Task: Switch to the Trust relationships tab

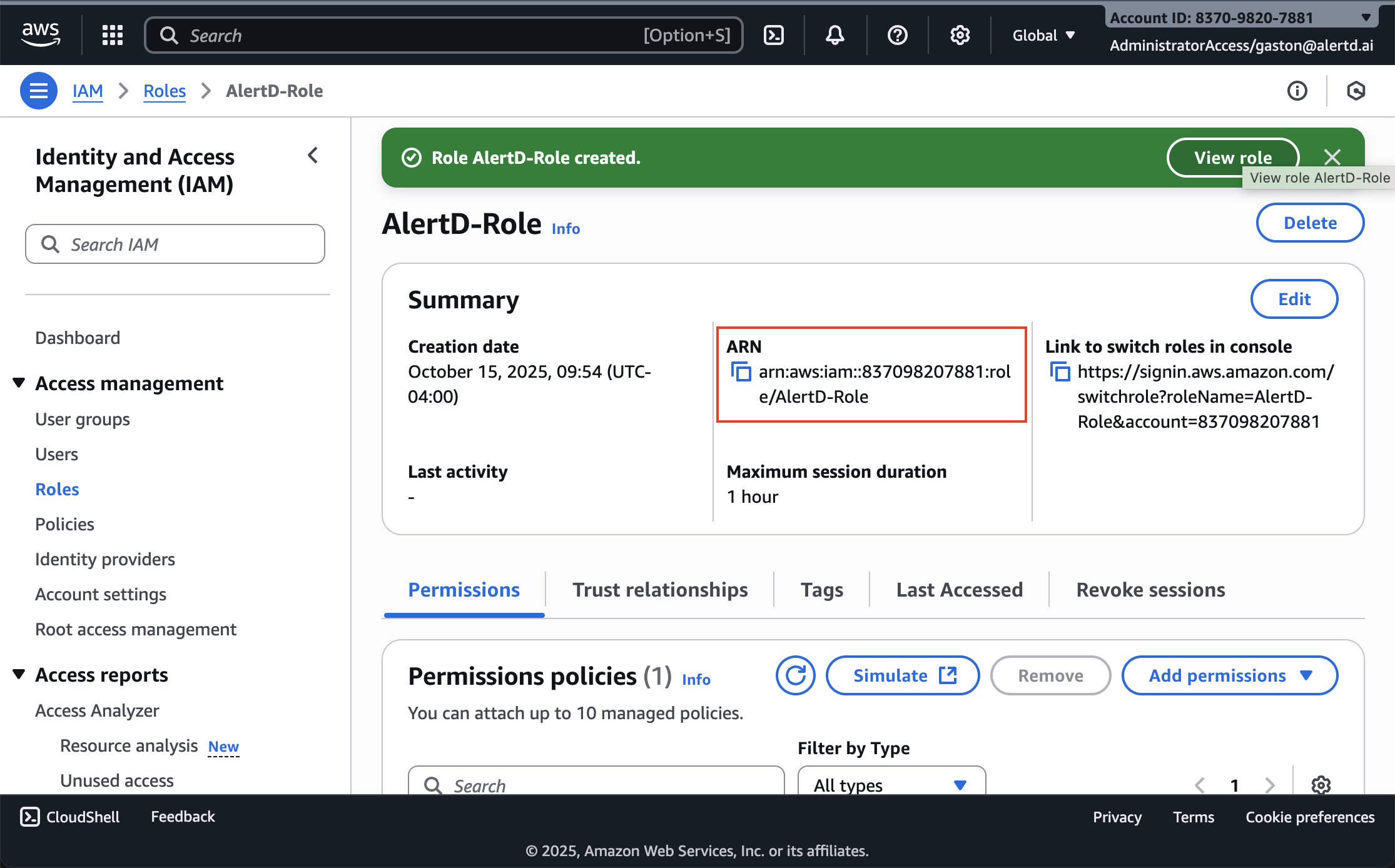Action: [x=659, y=589]
